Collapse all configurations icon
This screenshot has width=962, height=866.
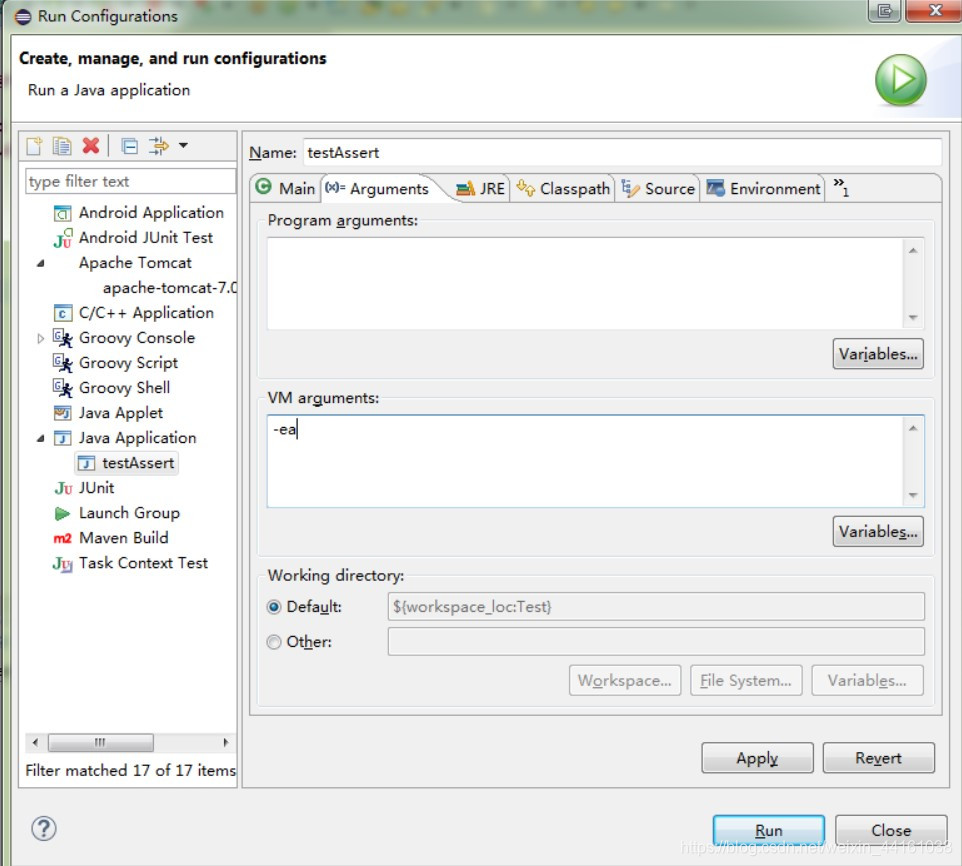coord(129,146)
